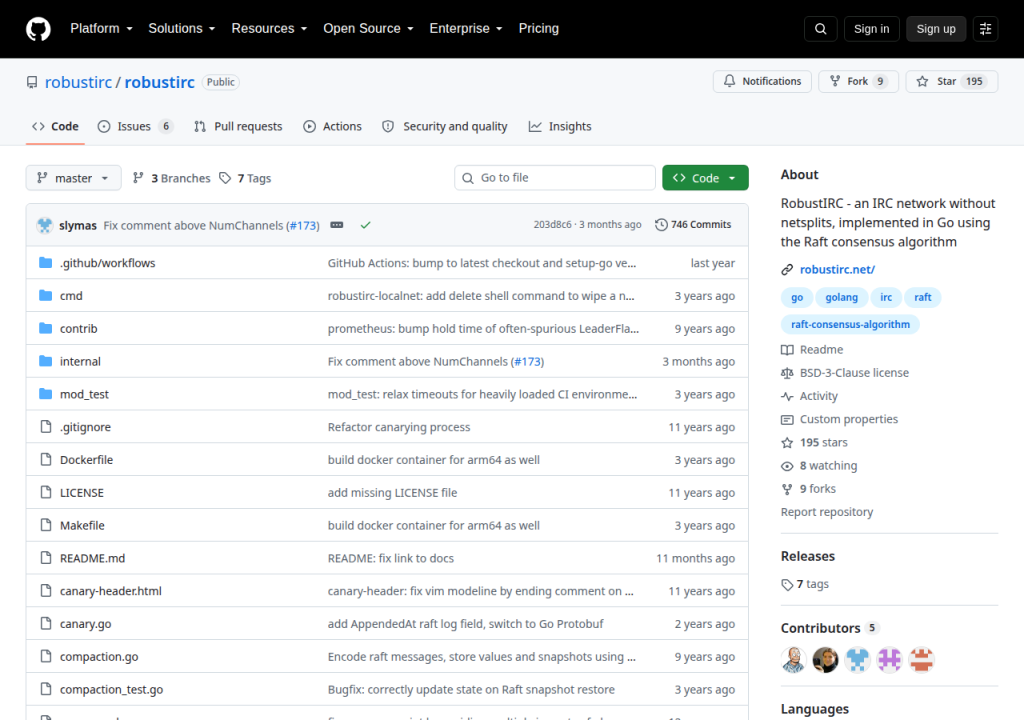Click Sign in button
The image size is (1024, 720).
(871, 29)
